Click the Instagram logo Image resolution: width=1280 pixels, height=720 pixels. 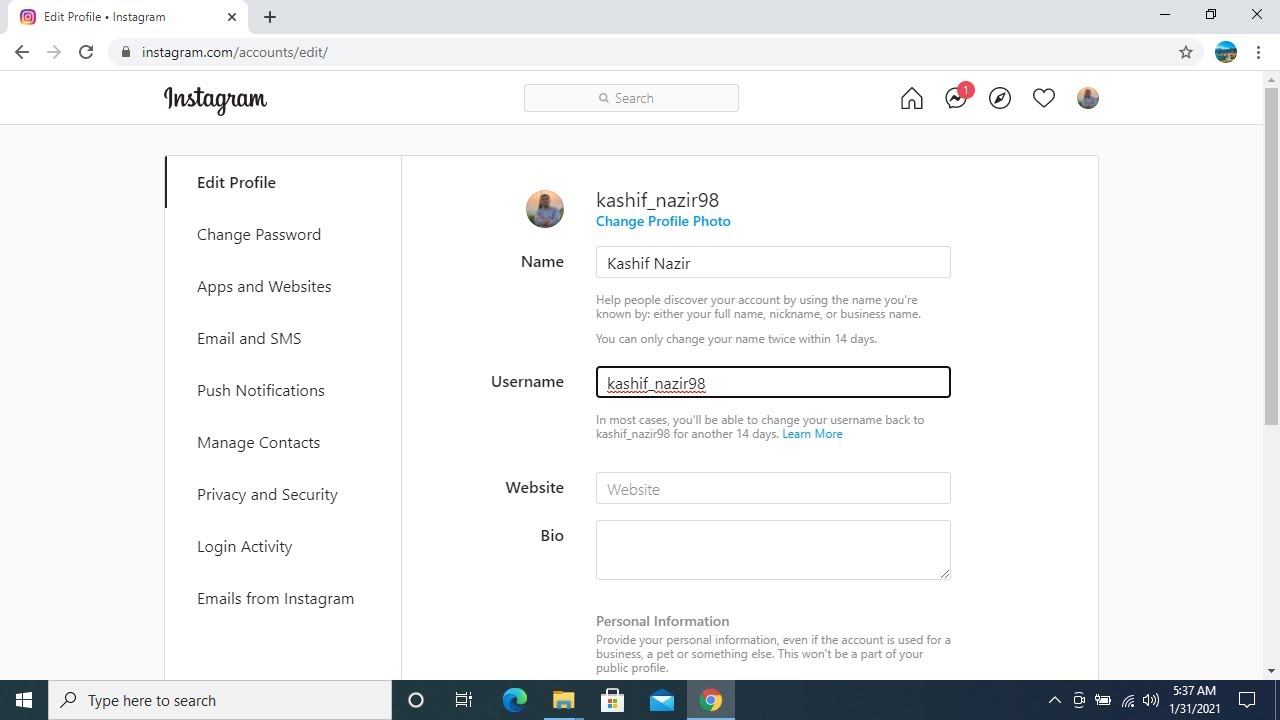coord(215,99)
